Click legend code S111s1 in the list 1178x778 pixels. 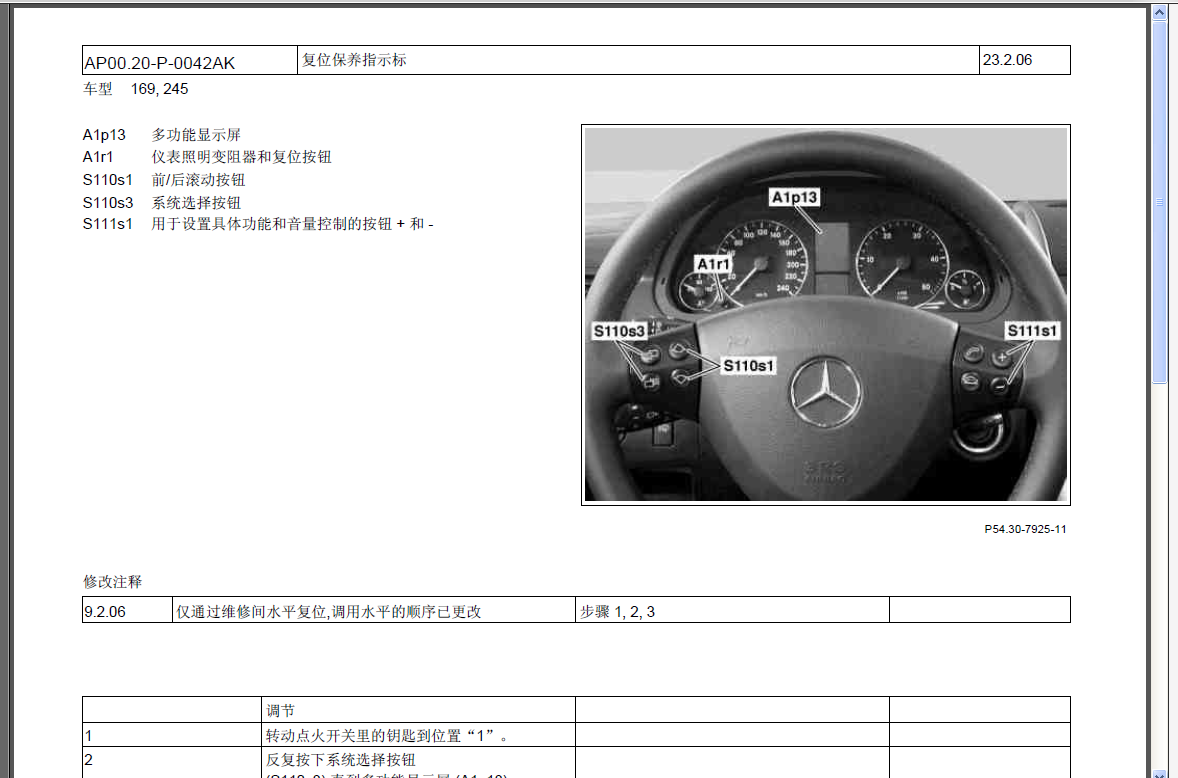click(x=107, y=224)
